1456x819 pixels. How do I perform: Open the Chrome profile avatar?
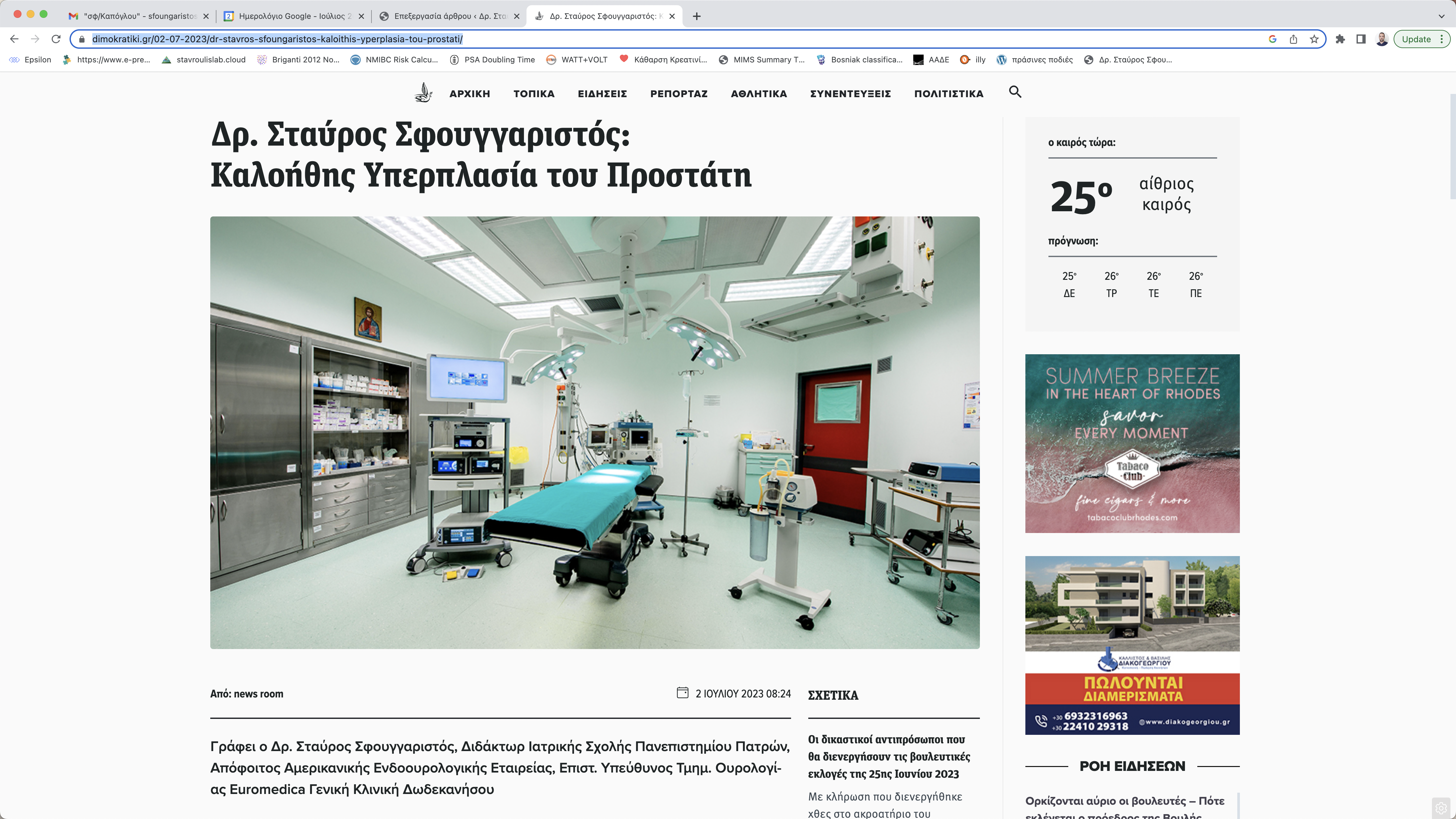tap(1382, 39)
